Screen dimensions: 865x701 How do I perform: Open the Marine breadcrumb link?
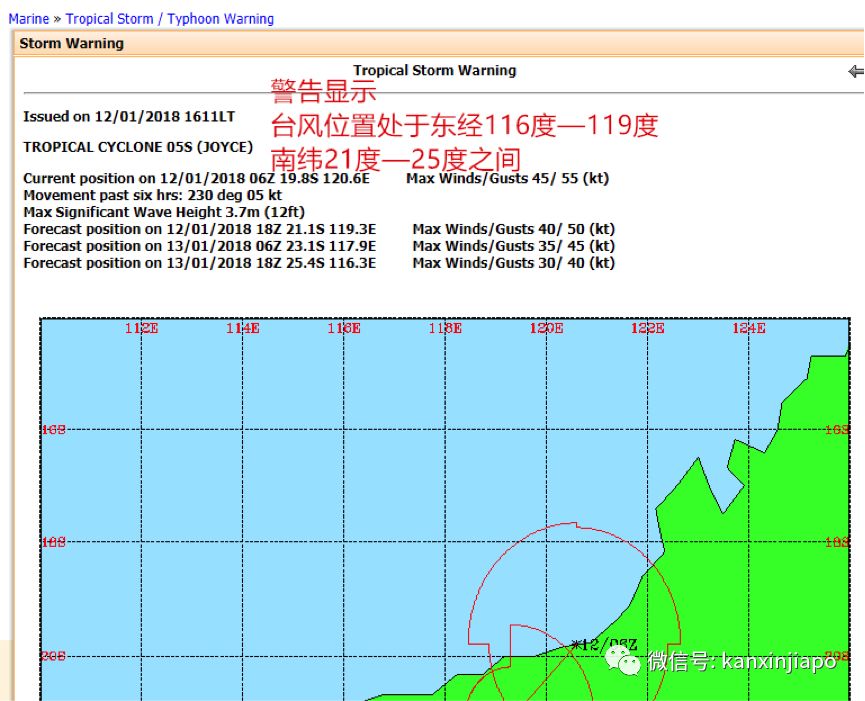point(28,19)
